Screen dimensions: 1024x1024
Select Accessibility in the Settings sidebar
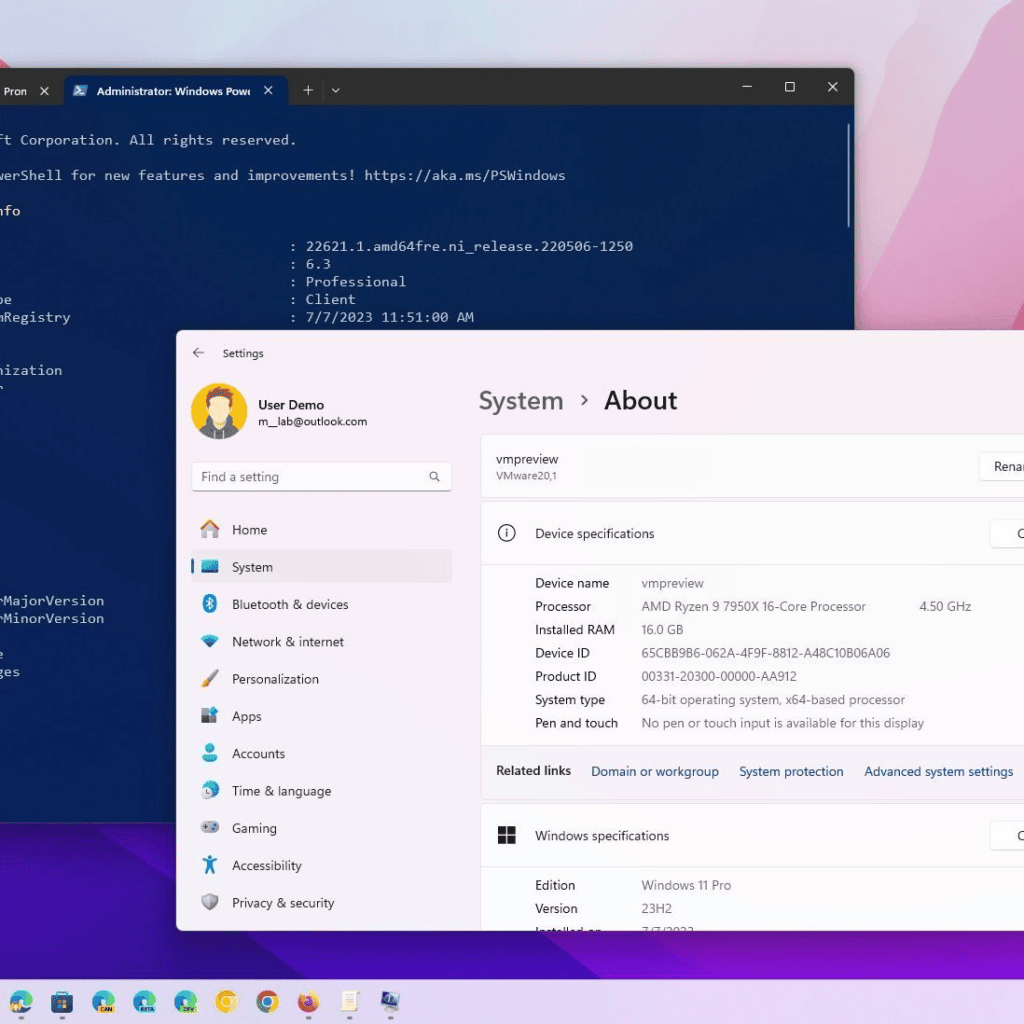pos(265,865)
